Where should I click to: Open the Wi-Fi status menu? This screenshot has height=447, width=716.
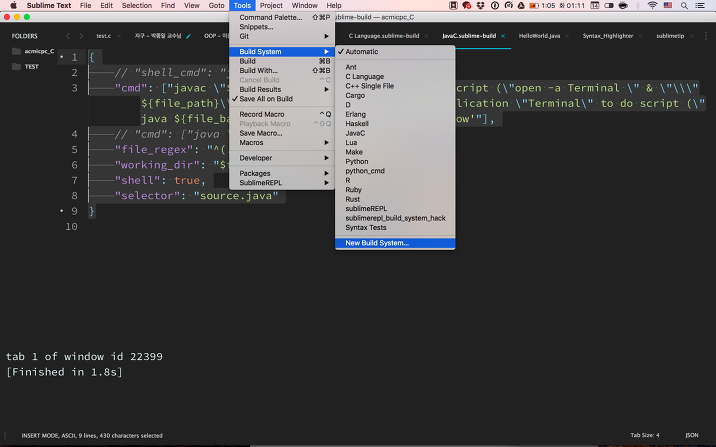[652, 5]
